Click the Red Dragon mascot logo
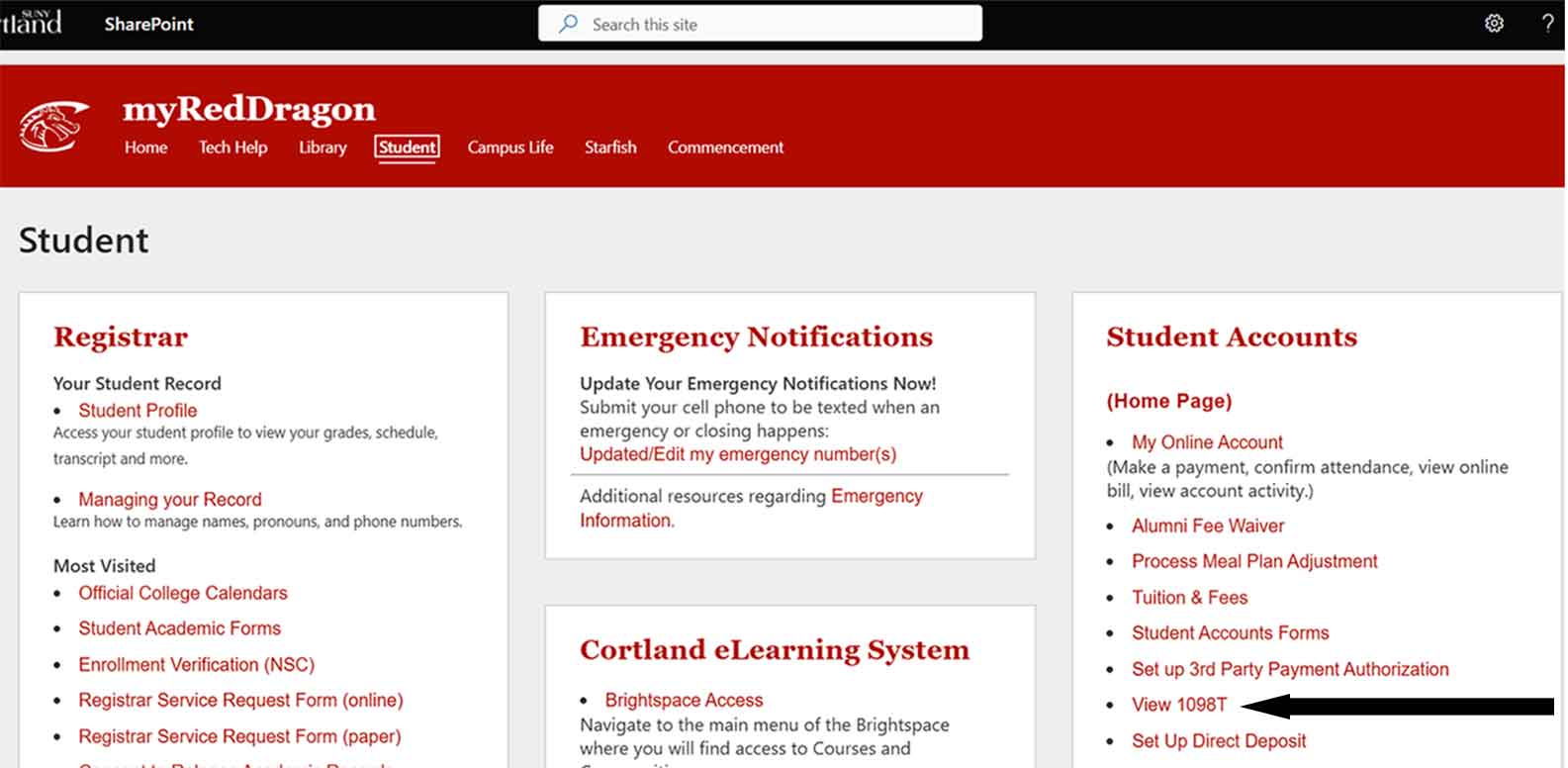Viewport: 1568px width, 768px height. click(x=54, y=127)
